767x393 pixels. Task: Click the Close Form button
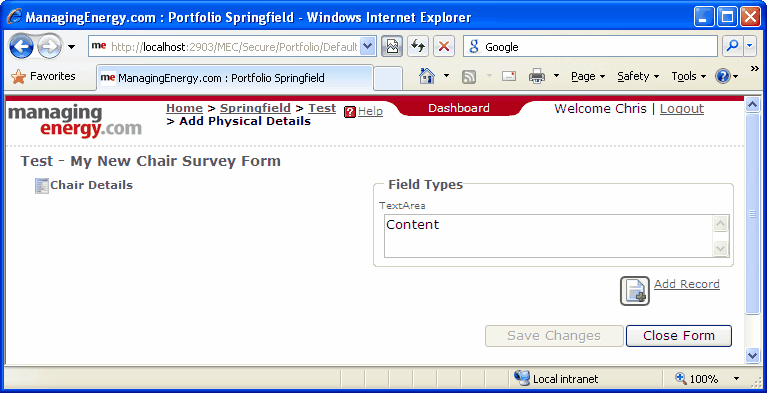[679, 336]
